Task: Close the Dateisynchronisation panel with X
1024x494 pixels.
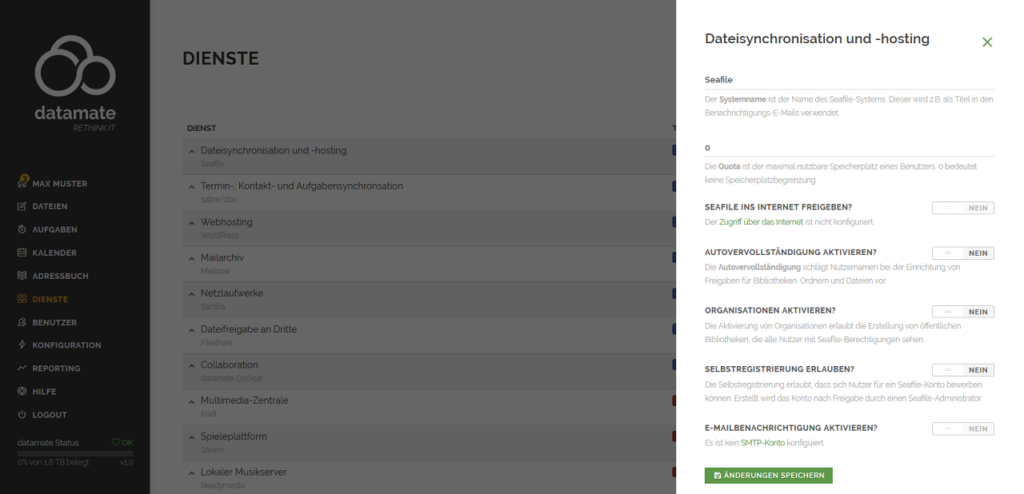Action: point(987,42)
